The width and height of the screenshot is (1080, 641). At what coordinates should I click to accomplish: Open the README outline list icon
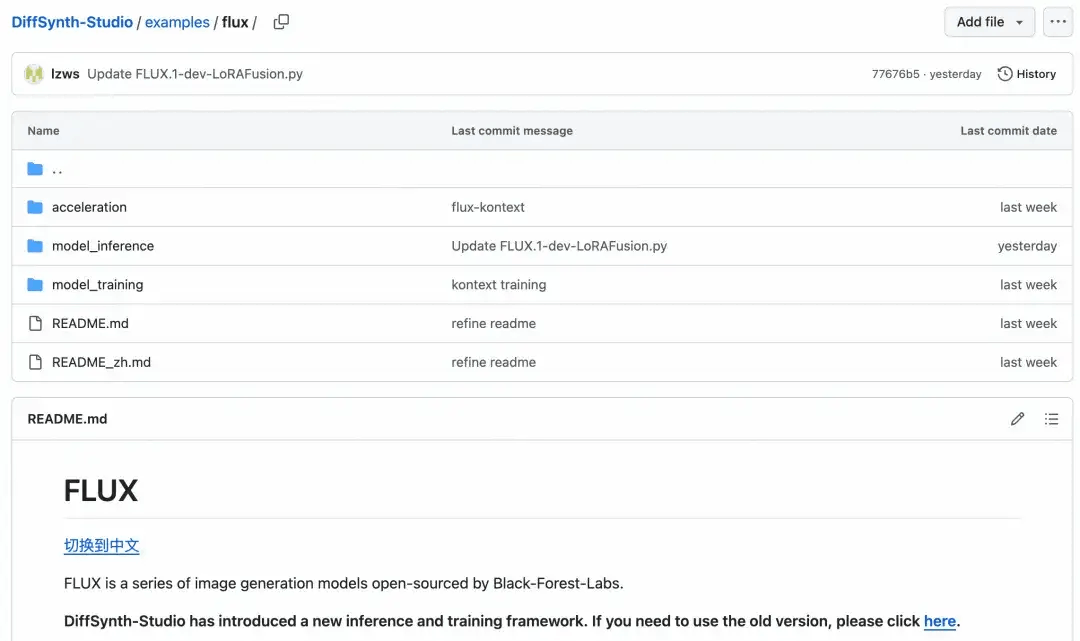point(1051,418)
